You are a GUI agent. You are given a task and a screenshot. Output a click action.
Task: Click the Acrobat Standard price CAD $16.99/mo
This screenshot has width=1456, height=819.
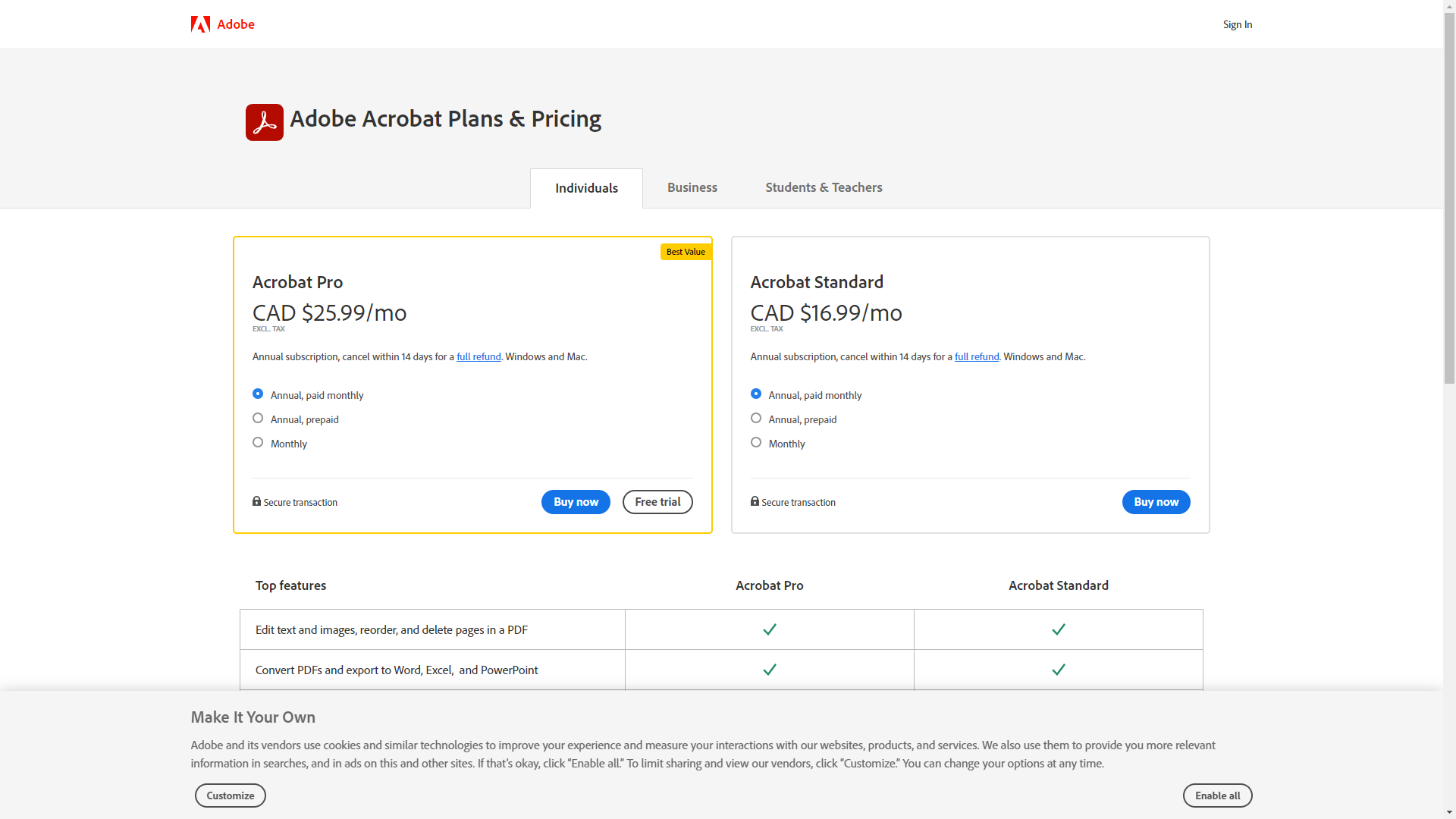point(826,312)
